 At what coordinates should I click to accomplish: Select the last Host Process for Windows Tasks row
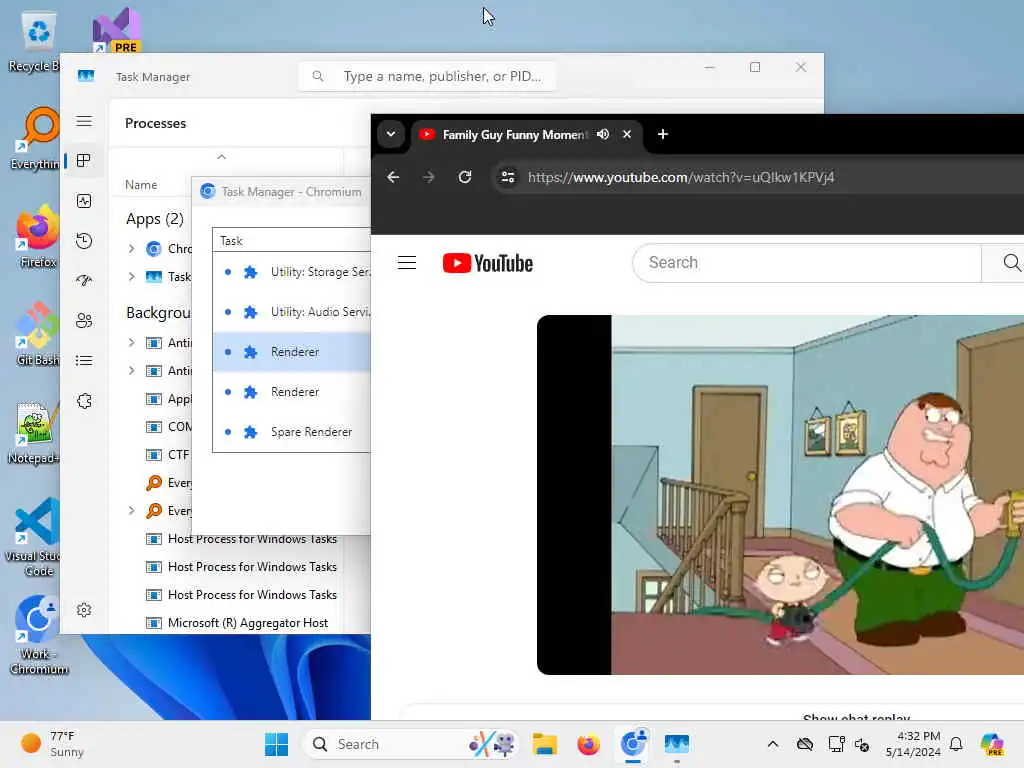tap(240, 595)
